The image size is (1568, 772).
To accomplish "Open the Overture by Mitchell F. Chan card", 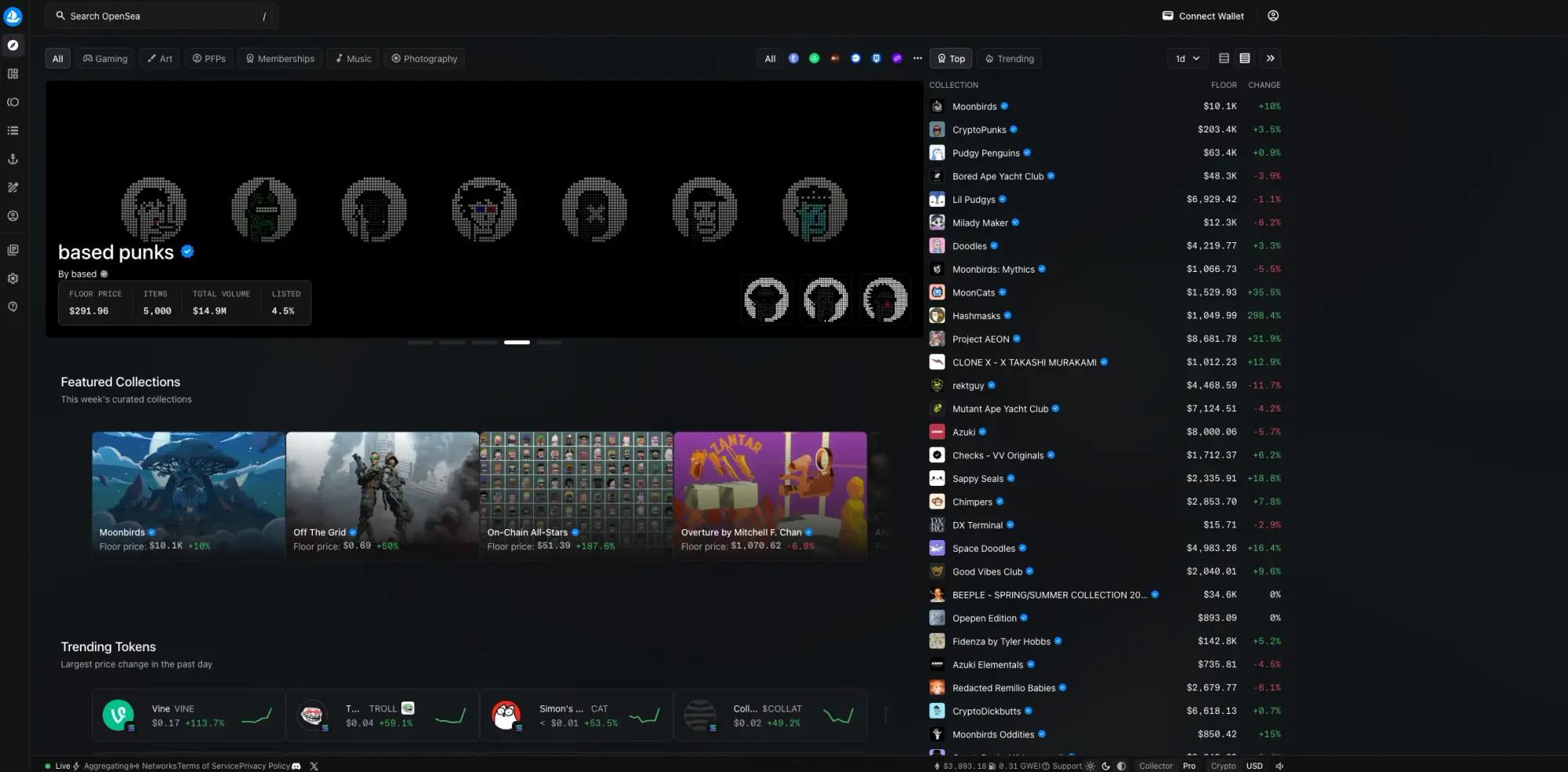I will coord(770,495).
